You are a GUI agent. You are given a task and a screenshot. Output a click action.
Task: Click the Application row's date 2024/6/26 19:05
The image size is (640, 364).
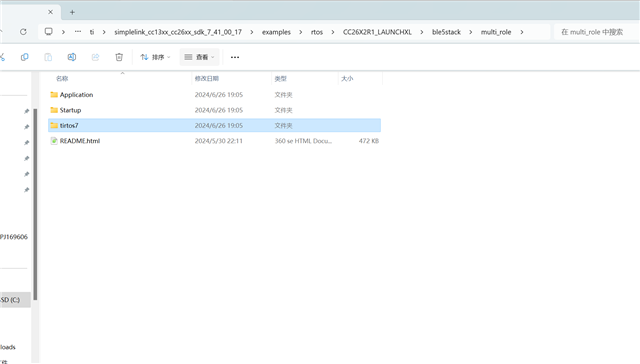[x=218, y=95]
